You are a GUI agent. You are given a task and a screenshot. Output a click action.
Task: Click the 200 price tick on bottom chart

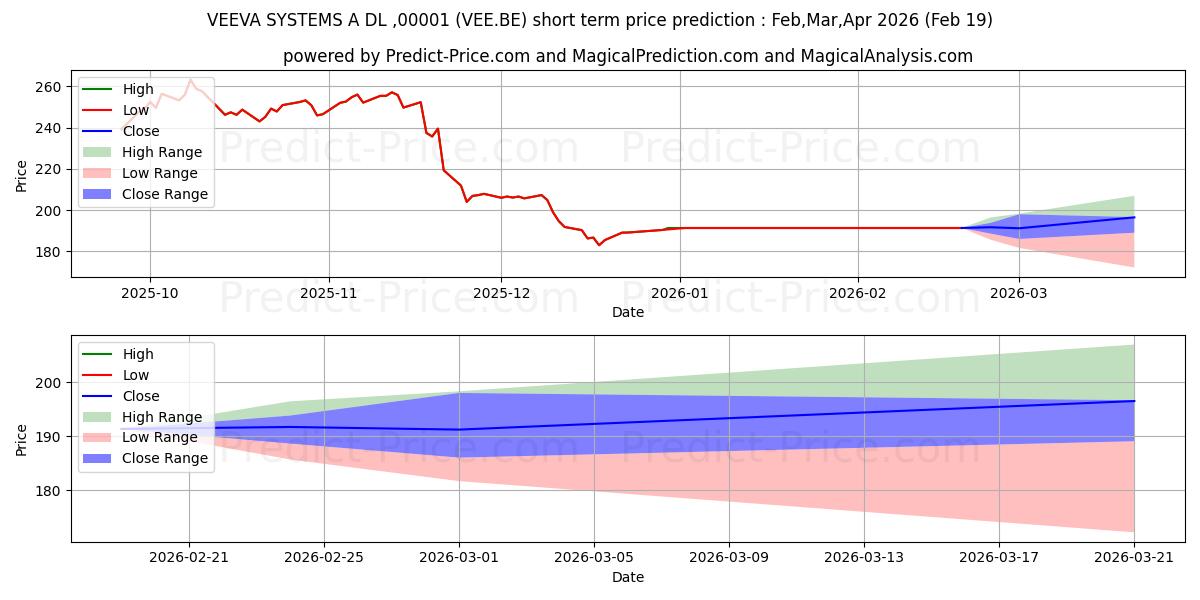click(48, 383)
